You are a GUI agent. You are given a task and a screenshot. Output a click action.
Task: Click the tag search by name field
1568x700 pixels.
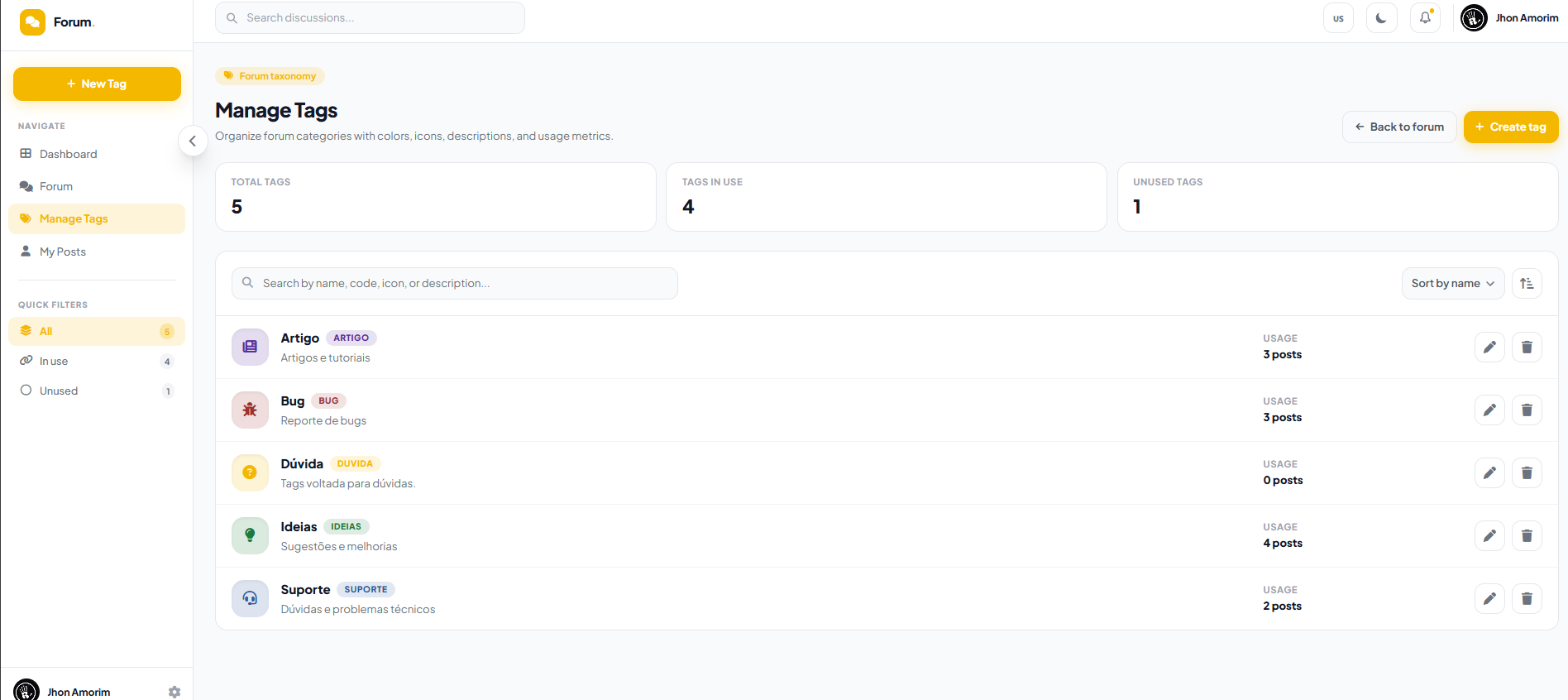pyautogui.click(x=455, y=283)
